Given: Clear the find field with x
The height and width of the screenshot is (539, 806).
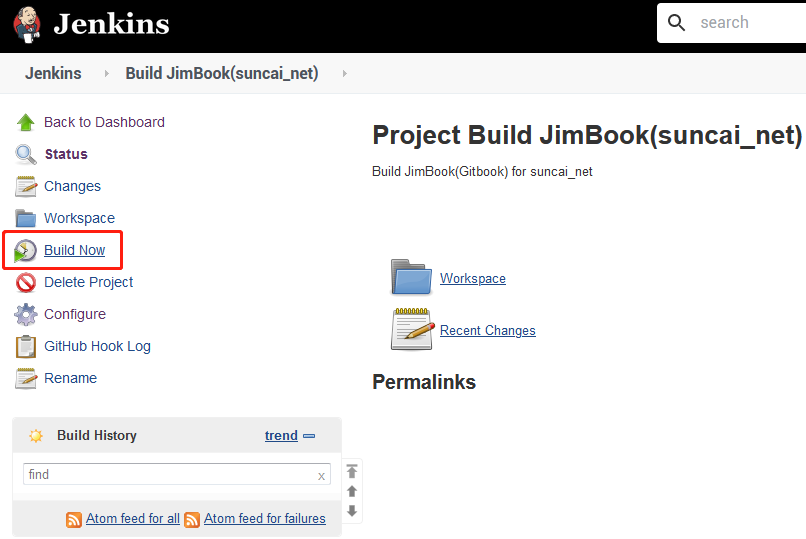Looking at the screenshot, I should (x=321, y=476).
